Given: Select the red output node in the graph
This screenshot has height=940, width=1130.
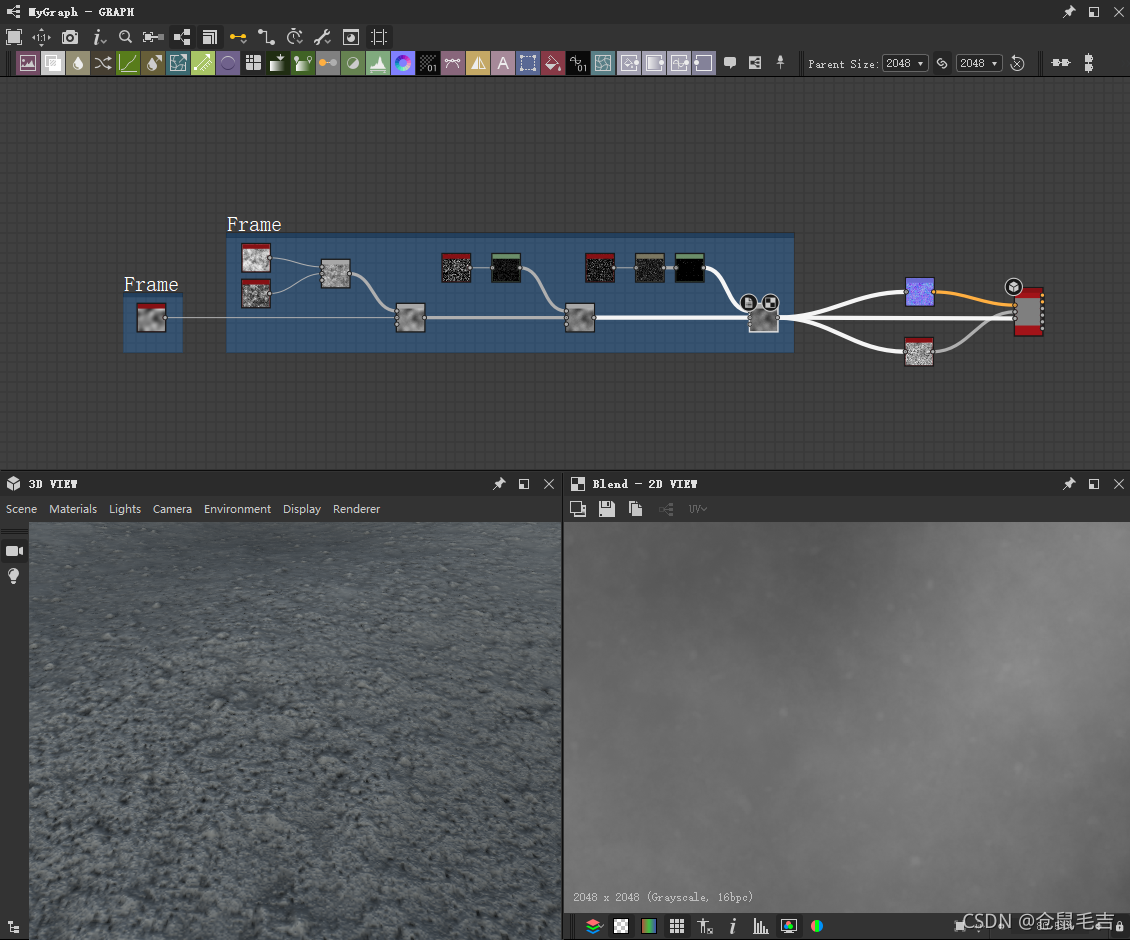Looking at the screenshot, I should click(x=1028, y=312).
